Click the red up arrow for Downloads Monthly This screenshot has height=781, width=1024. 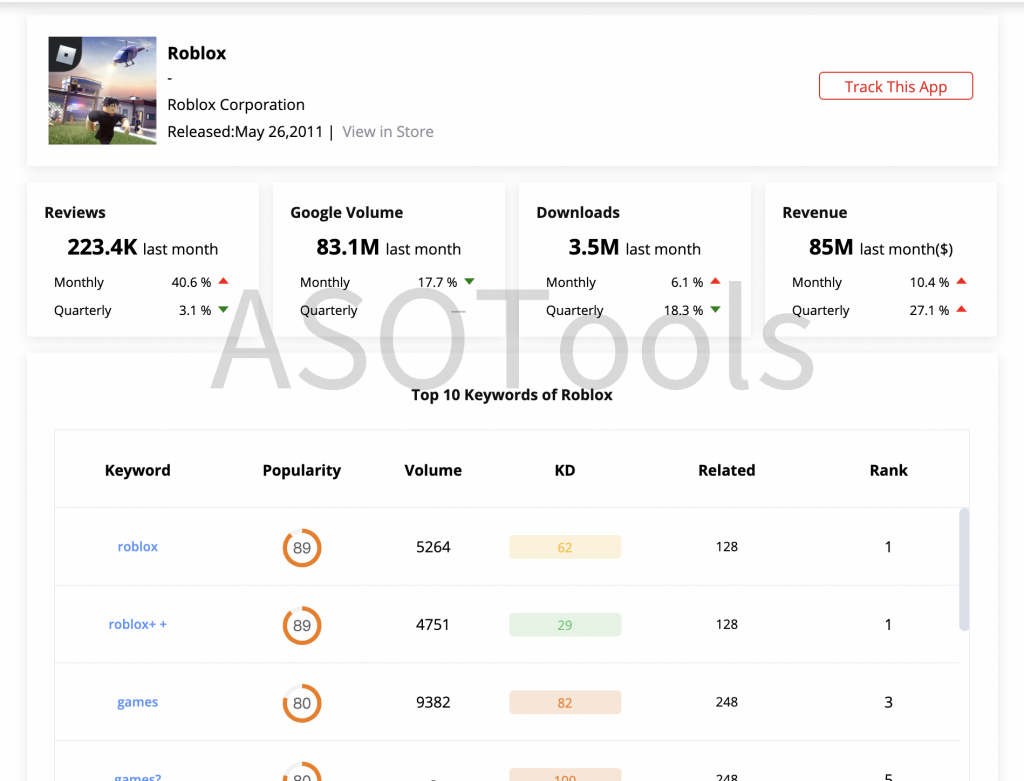click(715, 281)
